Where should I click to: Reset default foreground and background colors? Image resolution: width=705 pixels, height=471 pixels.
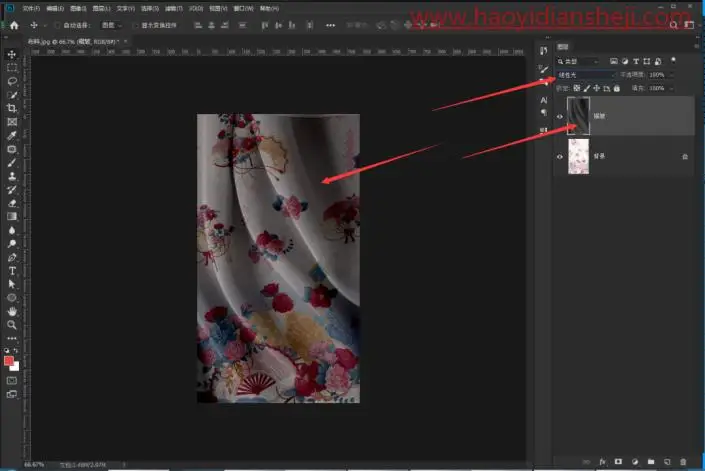7,351
